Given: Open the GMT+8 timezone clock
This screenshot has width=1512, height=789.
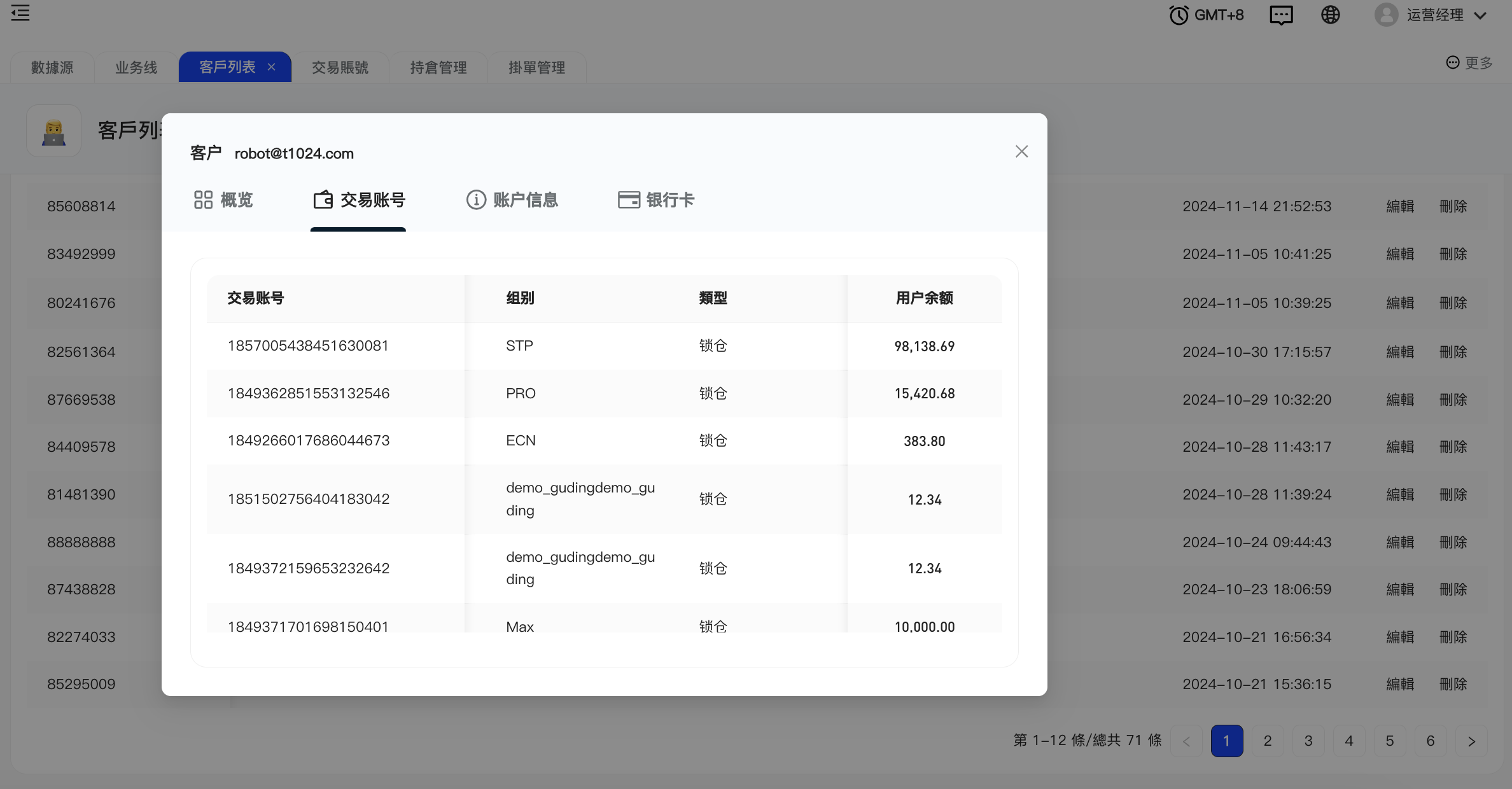Looking at the screenshot, I should tap(1206, 15).
